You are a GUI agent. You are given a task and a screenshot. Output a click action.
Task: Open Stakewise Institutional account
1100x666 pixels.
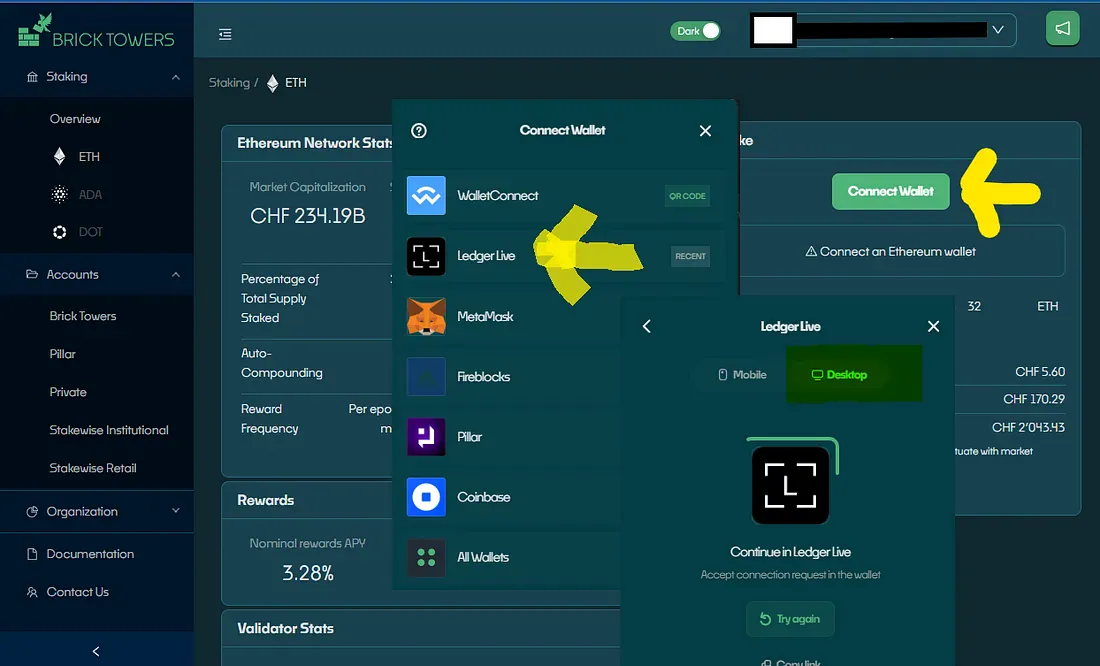(x=109, y=429)
